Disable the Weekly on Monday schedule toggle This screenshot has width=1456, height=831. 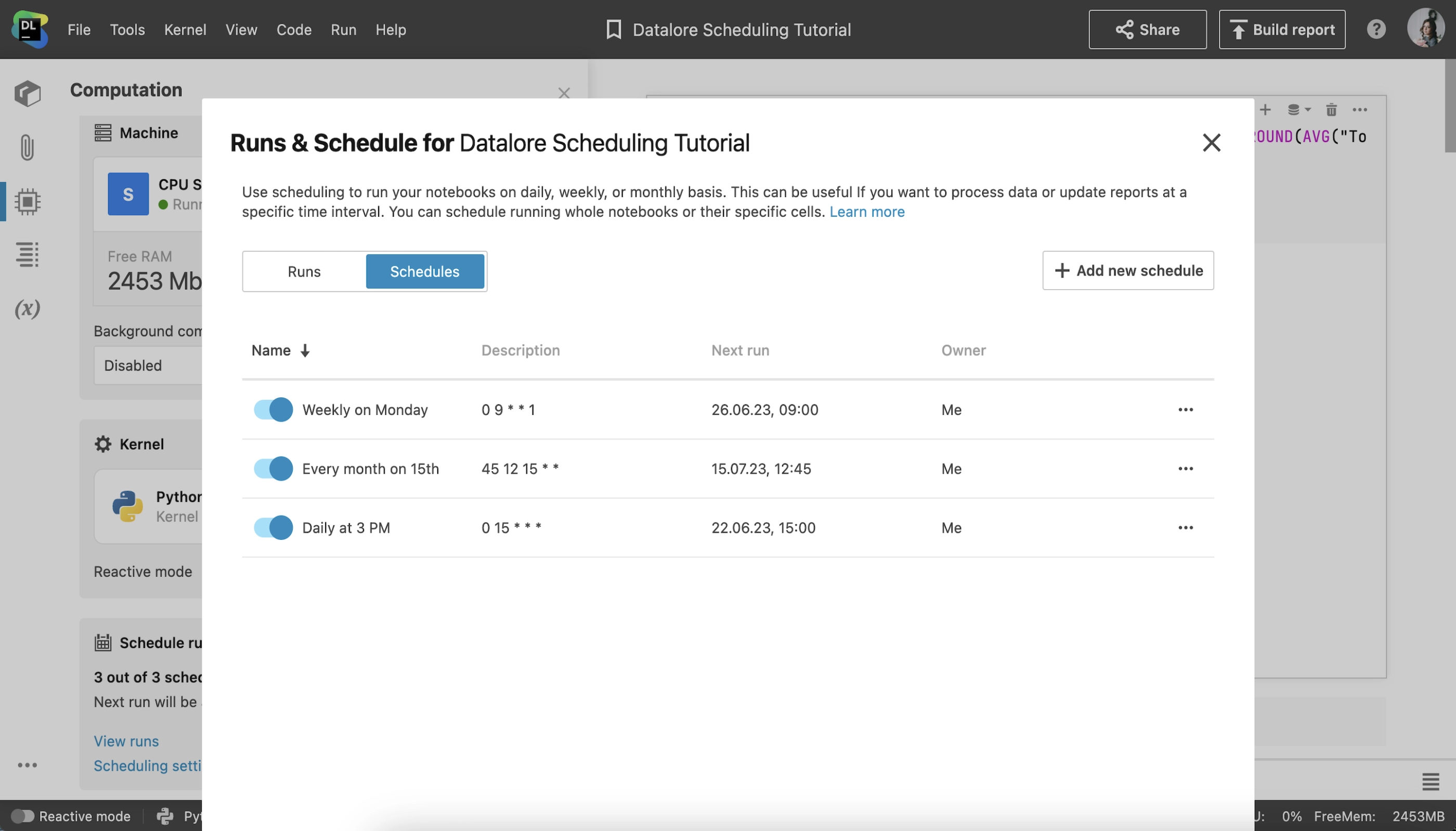[x=274, y=410]
